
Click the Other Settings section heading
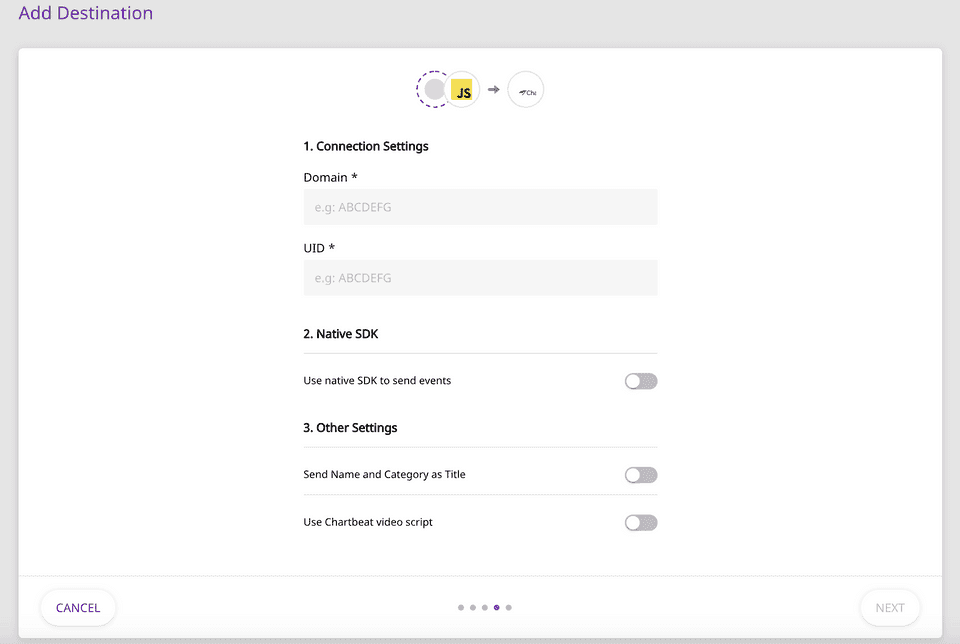350,428
